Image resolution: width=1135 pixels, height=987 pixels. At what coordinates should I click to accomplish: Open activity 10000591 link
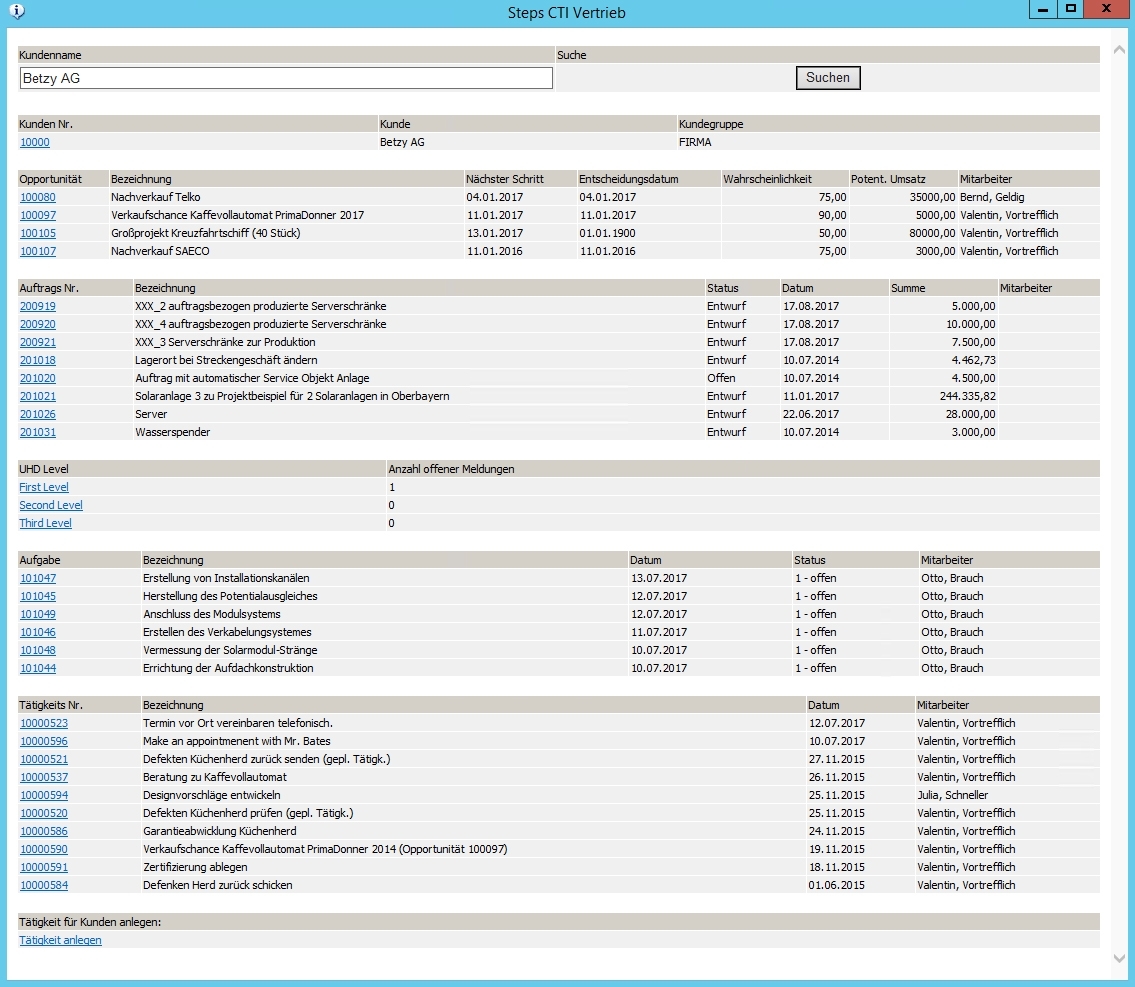coord(44,868)
